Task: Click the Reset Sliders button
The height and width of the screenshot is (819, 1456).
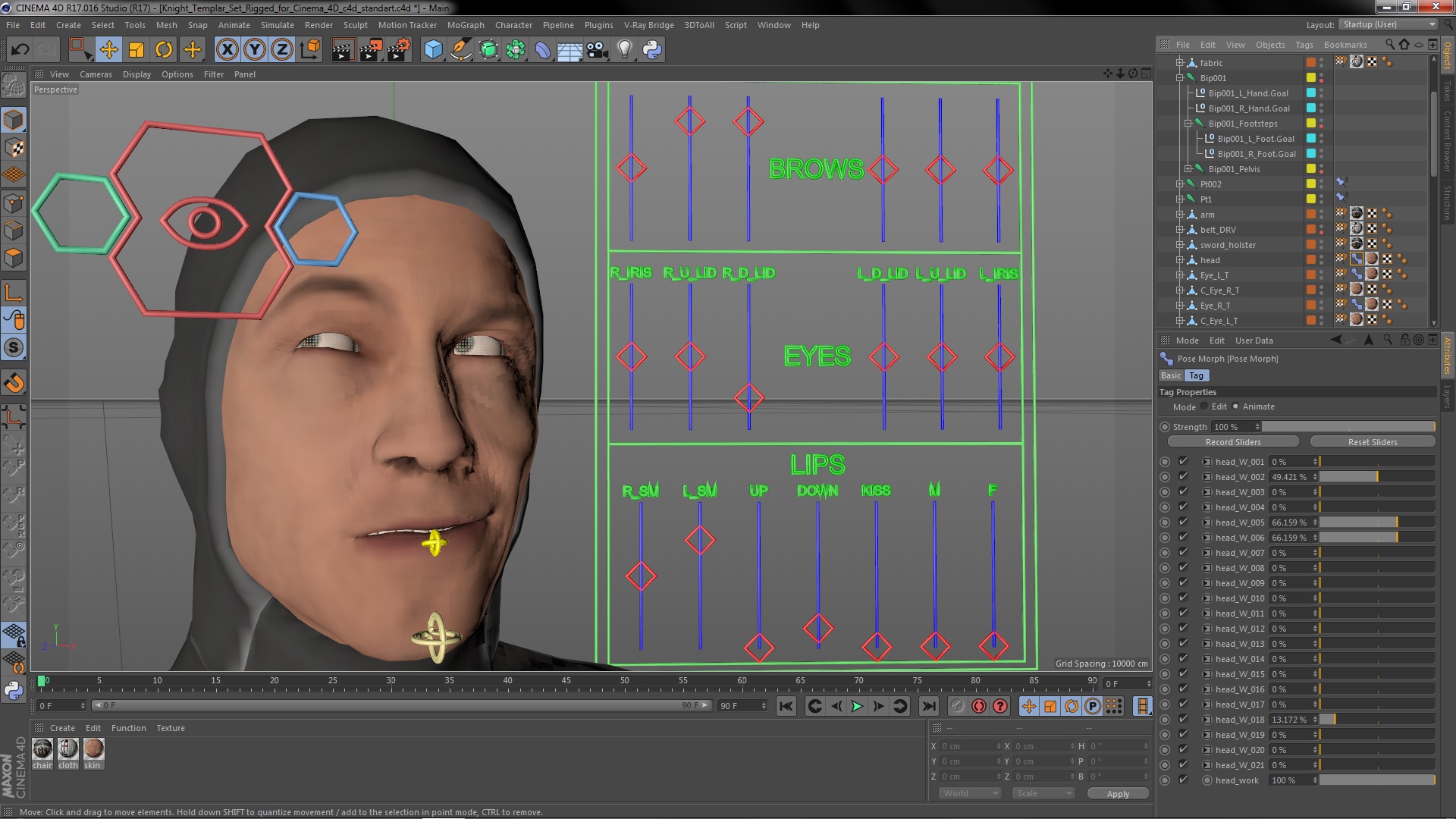Action: 1372,442
